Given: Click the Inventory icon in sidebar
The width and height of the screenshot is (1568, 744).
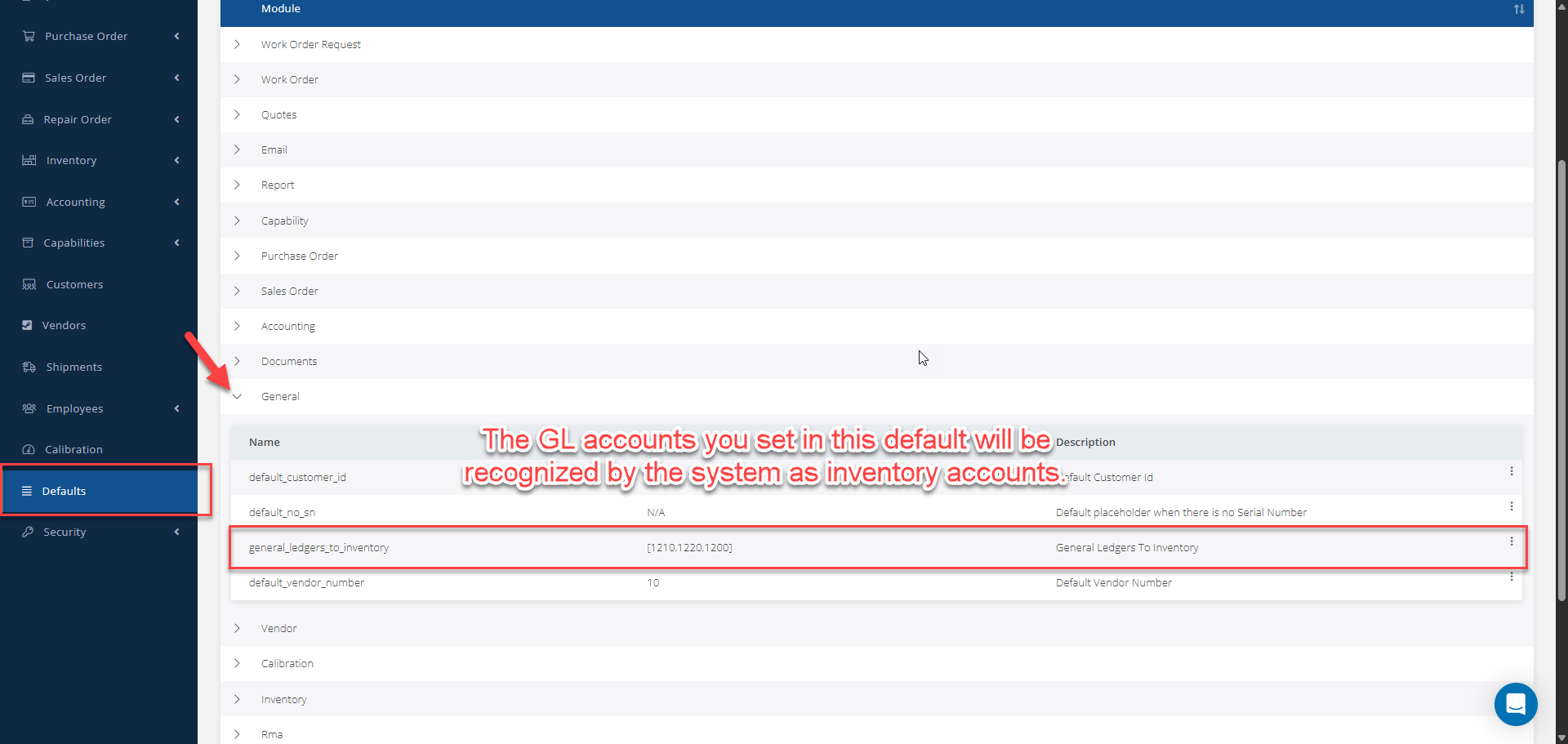Looking at the screenshot, I should click(x=29, y=160).
